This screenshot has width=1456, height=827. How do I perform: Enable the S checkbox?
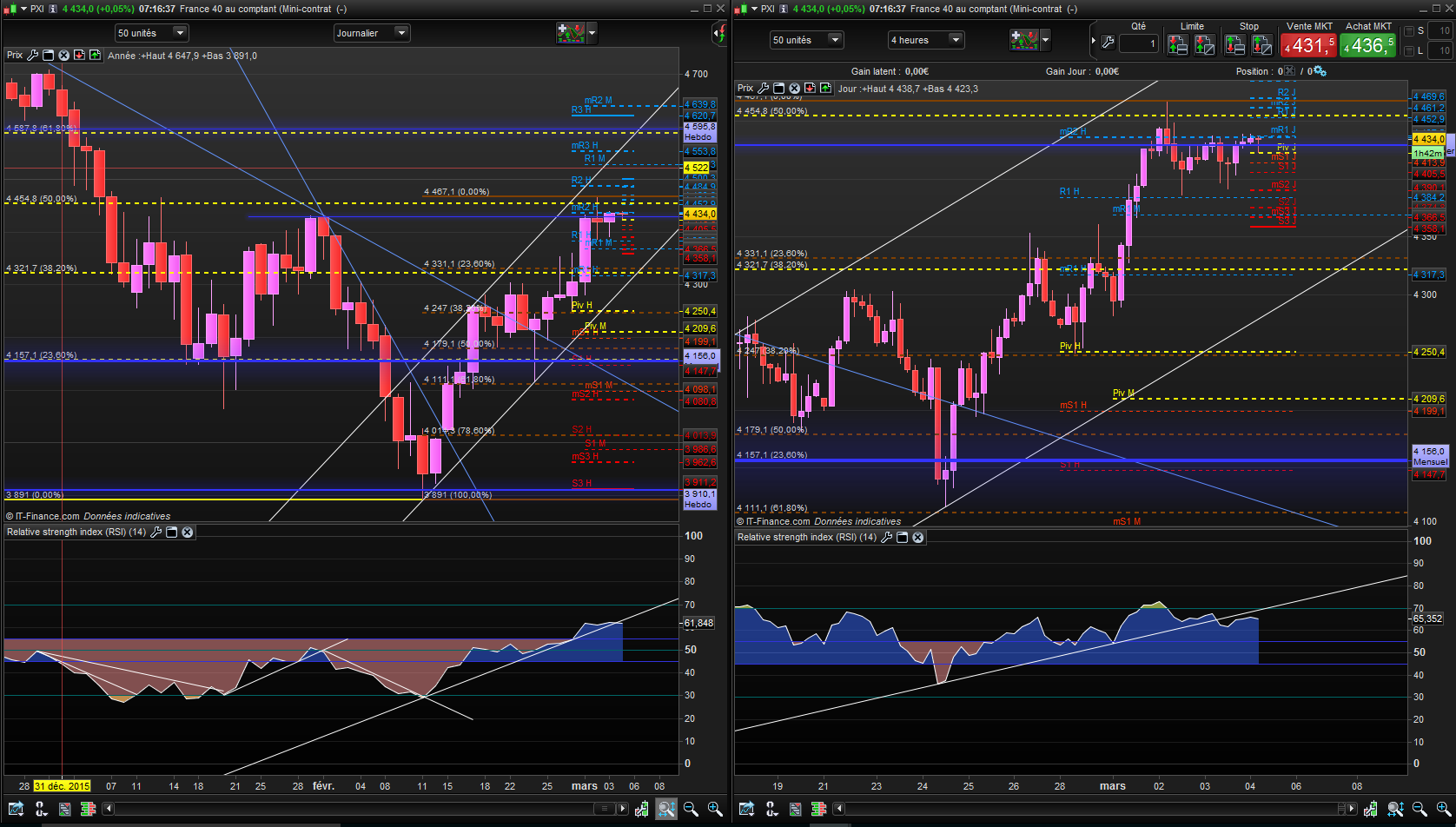1409,30
